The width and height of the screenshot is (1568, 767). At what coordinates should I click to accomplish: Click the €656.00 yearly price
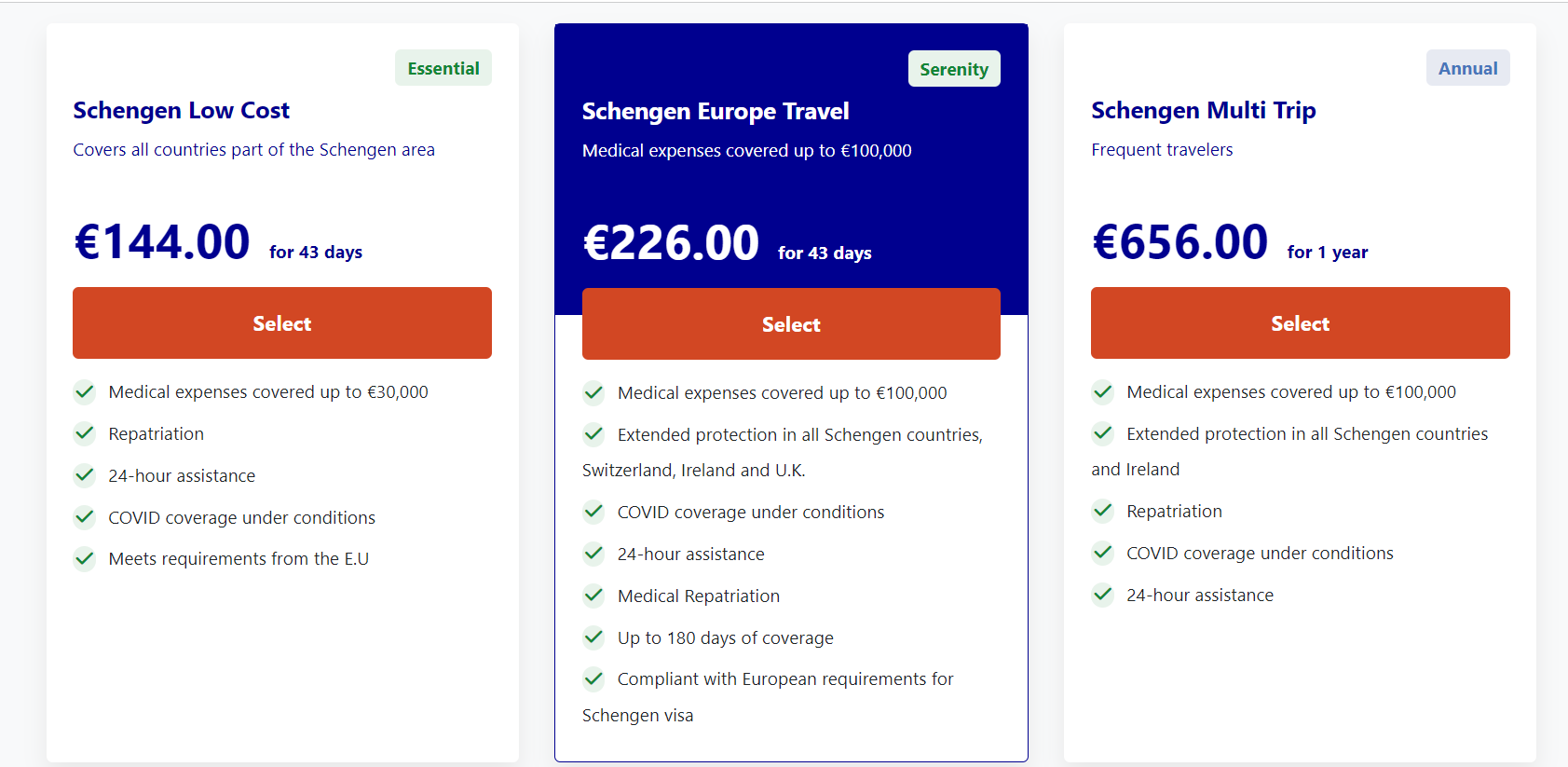pos(1179,242)
